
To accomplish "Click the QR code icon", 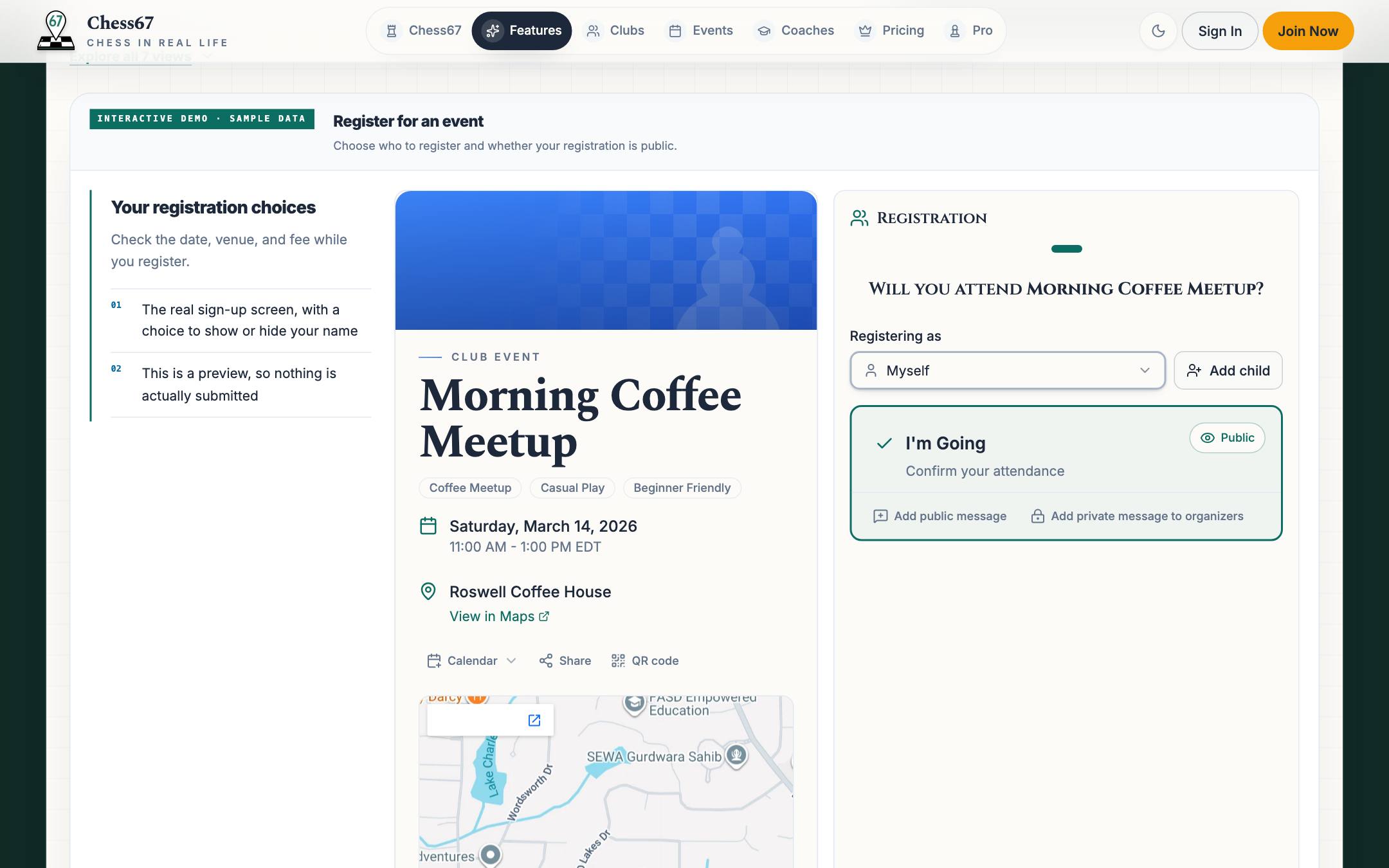I will [618, 661].
